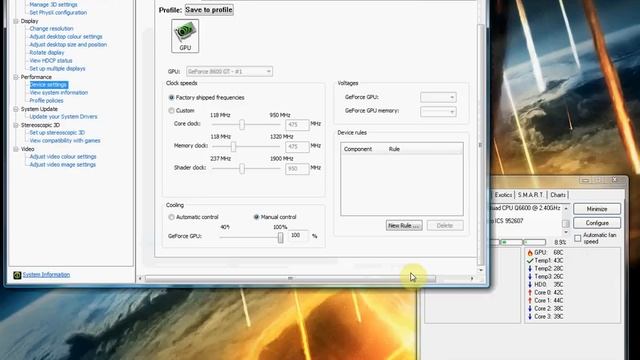Click the down-arrow icon beside Temp3

pos(530,276)
